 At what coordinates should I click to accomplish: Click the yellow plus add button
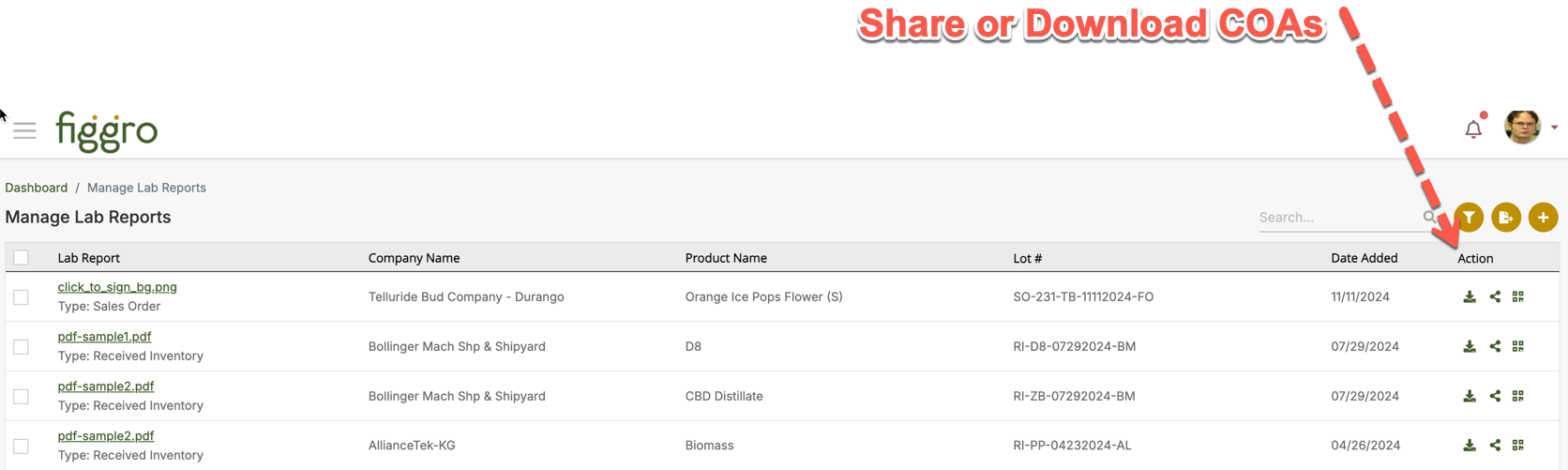point(1543,218)
